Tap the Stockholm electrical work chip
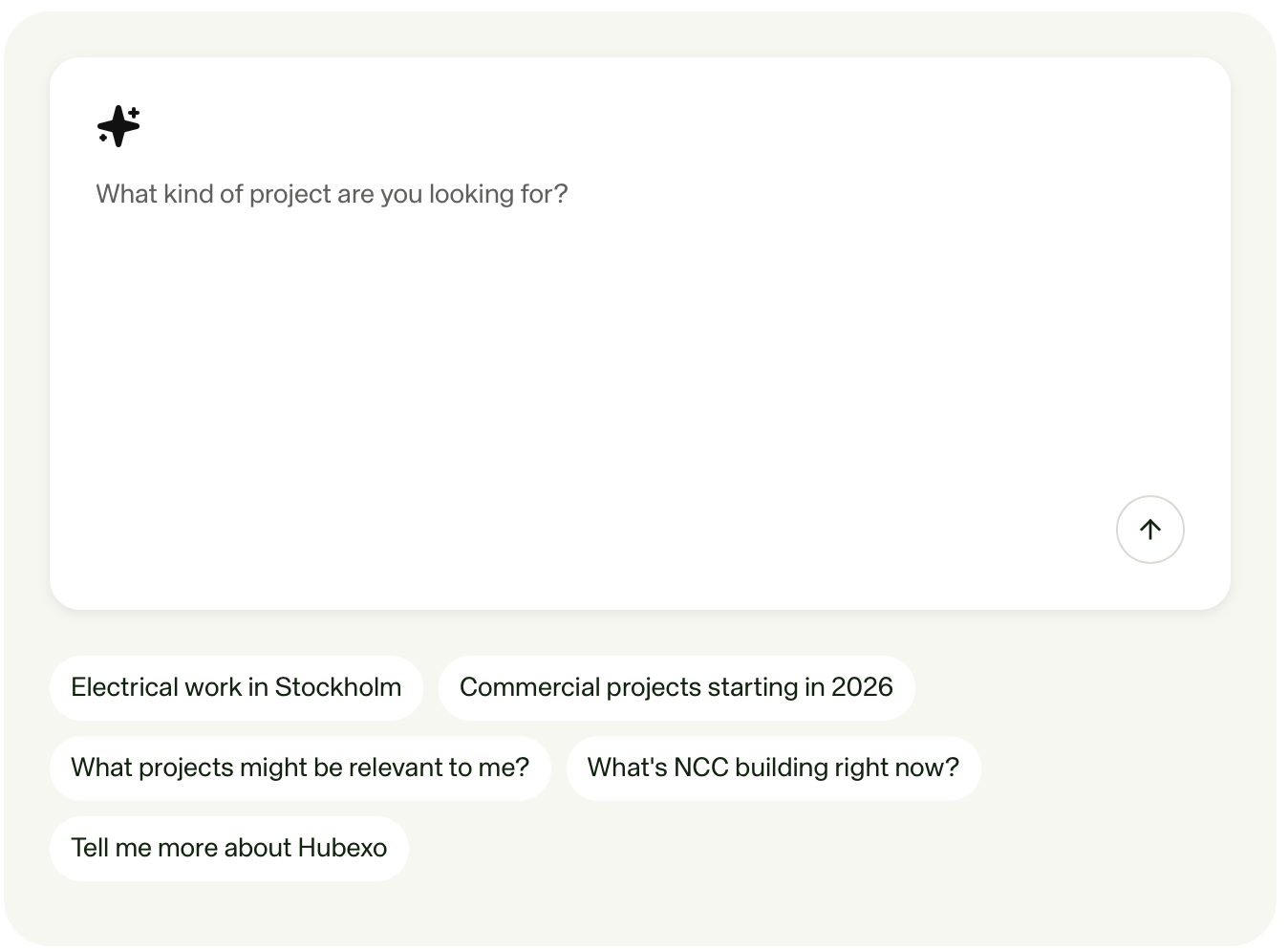The width and height of the screenshot is (1288, 952). click(x=236, y=687)
